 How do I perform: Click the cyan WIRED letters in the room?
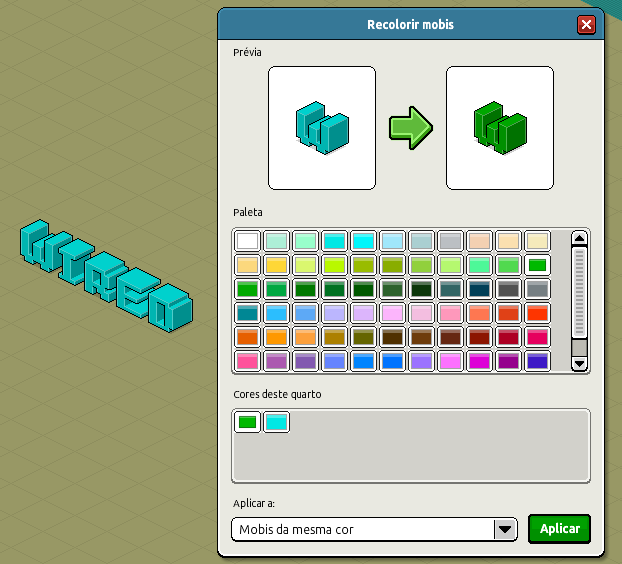click(x=106, y=276)
